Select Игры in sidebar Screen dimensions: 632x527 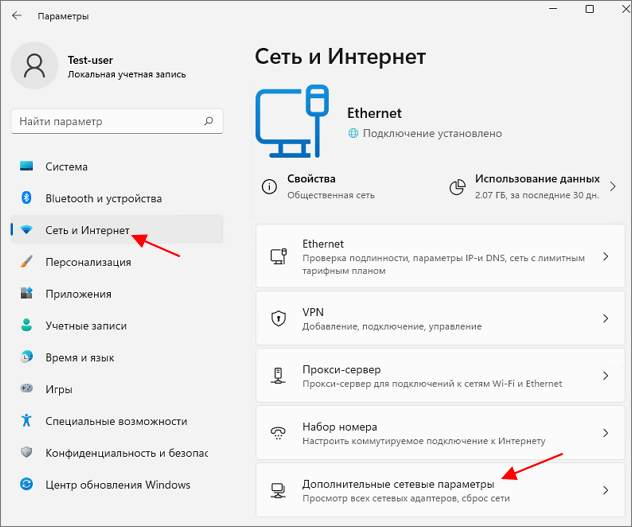pyautogui.click(x=117, y=389)
